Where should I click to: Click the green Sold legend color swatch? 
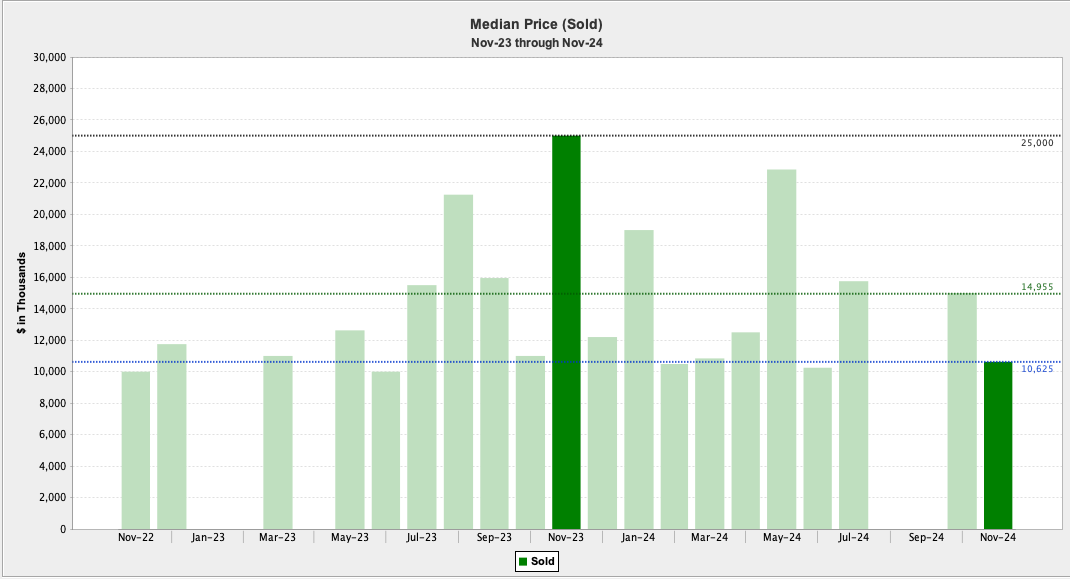[x=523, y=562]
